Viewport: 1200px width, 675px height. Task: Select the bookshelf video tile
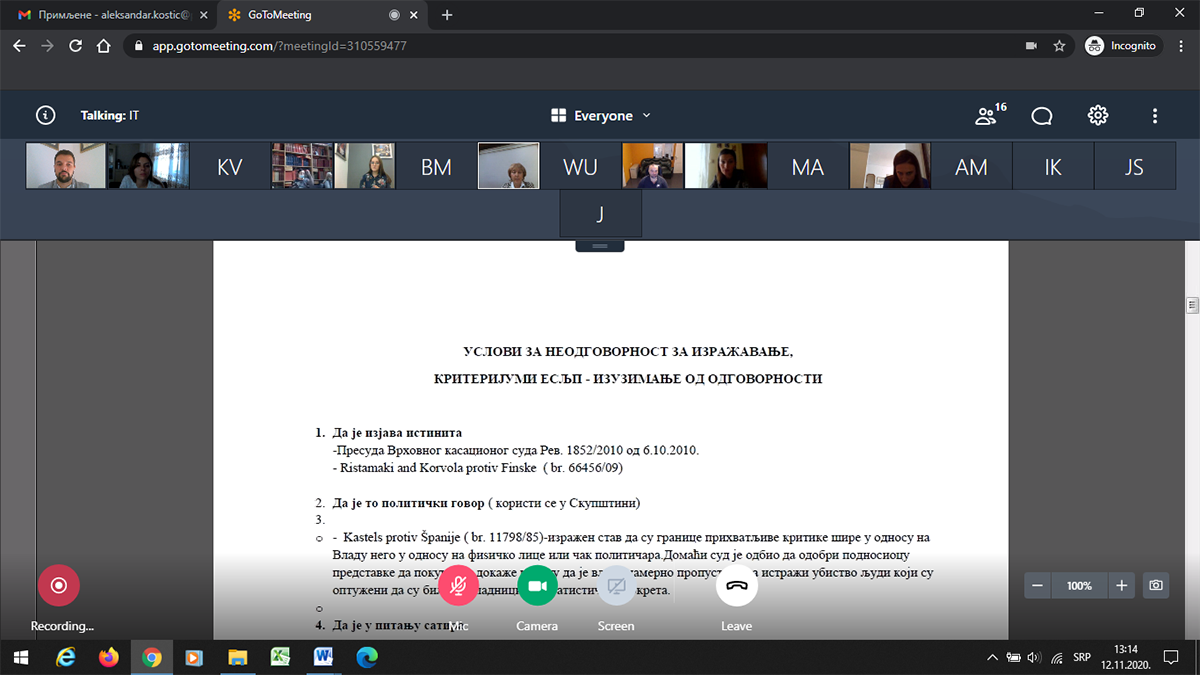tap(302, 166)
